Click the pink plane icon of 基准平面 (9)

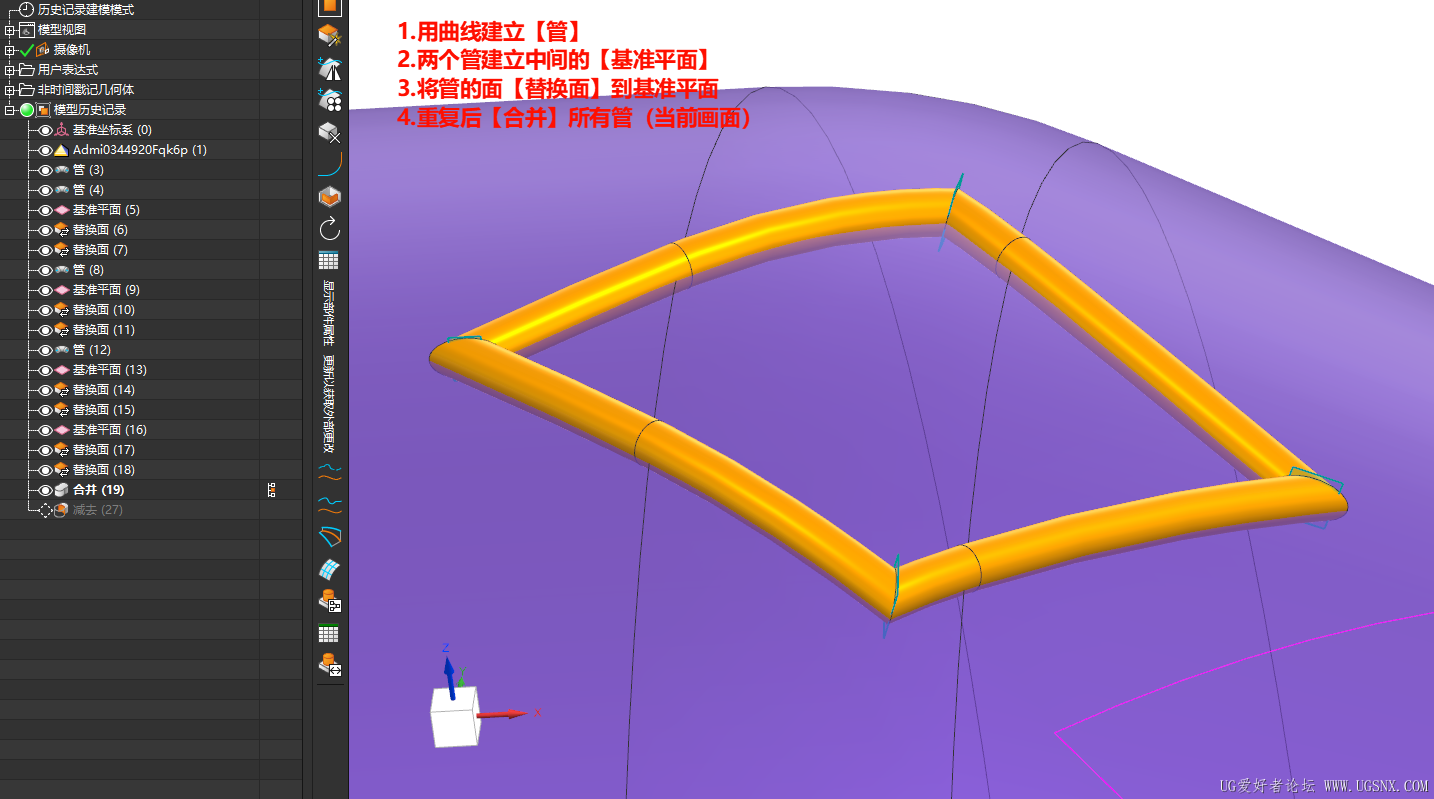click(61, 290)
